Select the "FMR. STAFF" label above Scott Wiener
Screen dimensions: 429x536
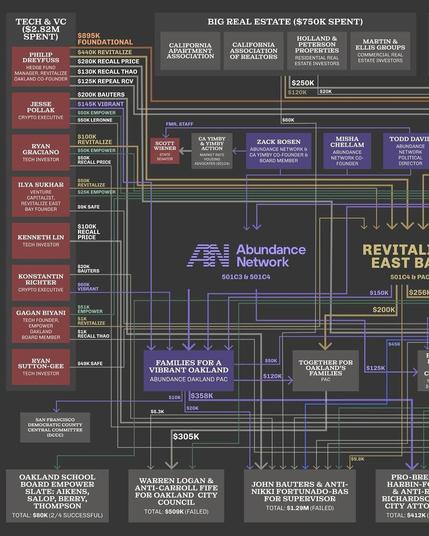179,124
